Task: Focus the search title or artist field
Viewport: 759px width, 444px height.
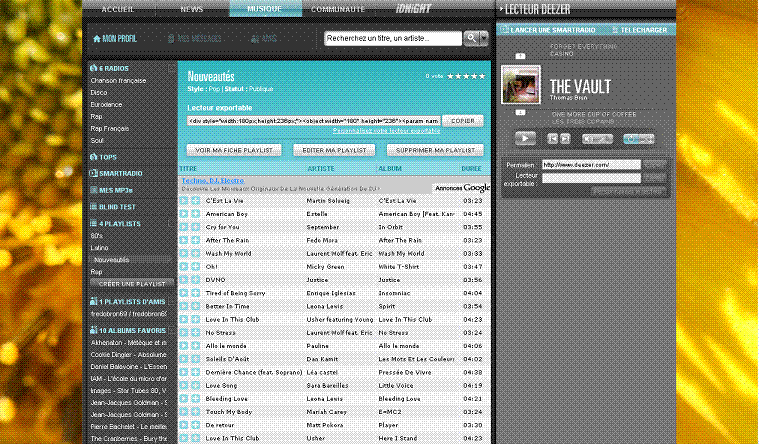Action: [393, 38]
